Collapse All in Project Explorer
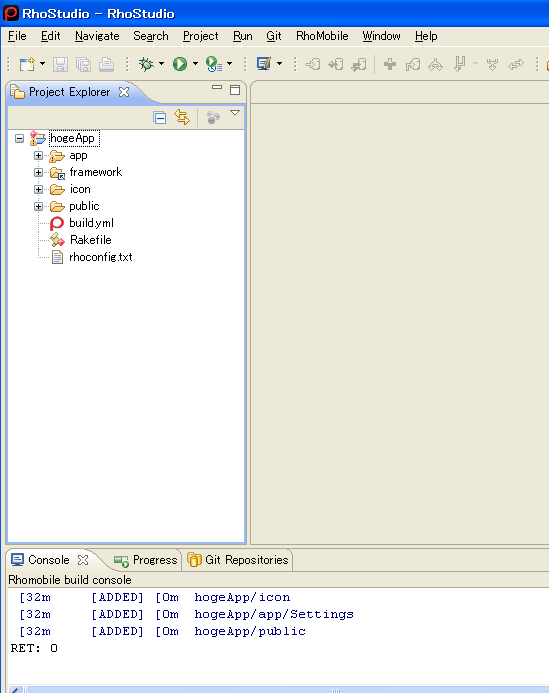Image resolution: width=549 pixels, height=693 pixels. (x=160, y=118)
